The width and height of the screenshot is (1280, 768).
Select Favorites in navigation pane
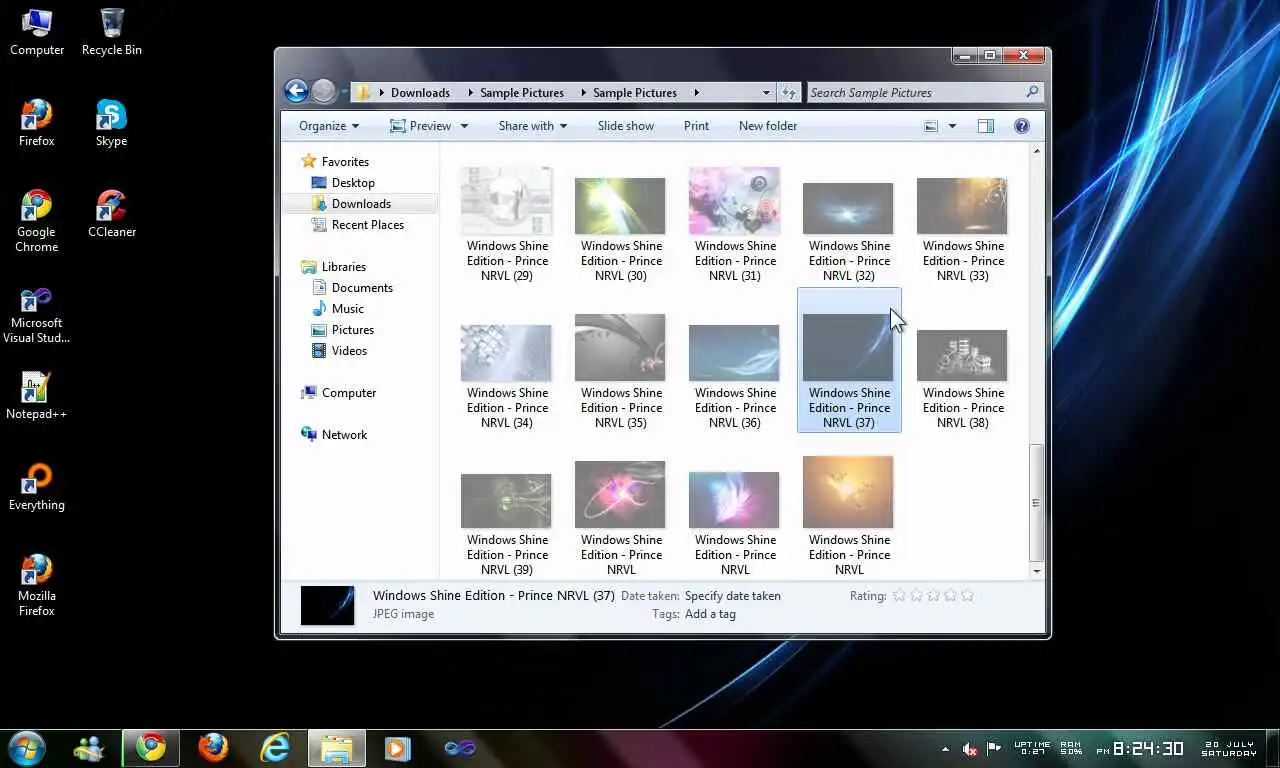click(345, 161)
